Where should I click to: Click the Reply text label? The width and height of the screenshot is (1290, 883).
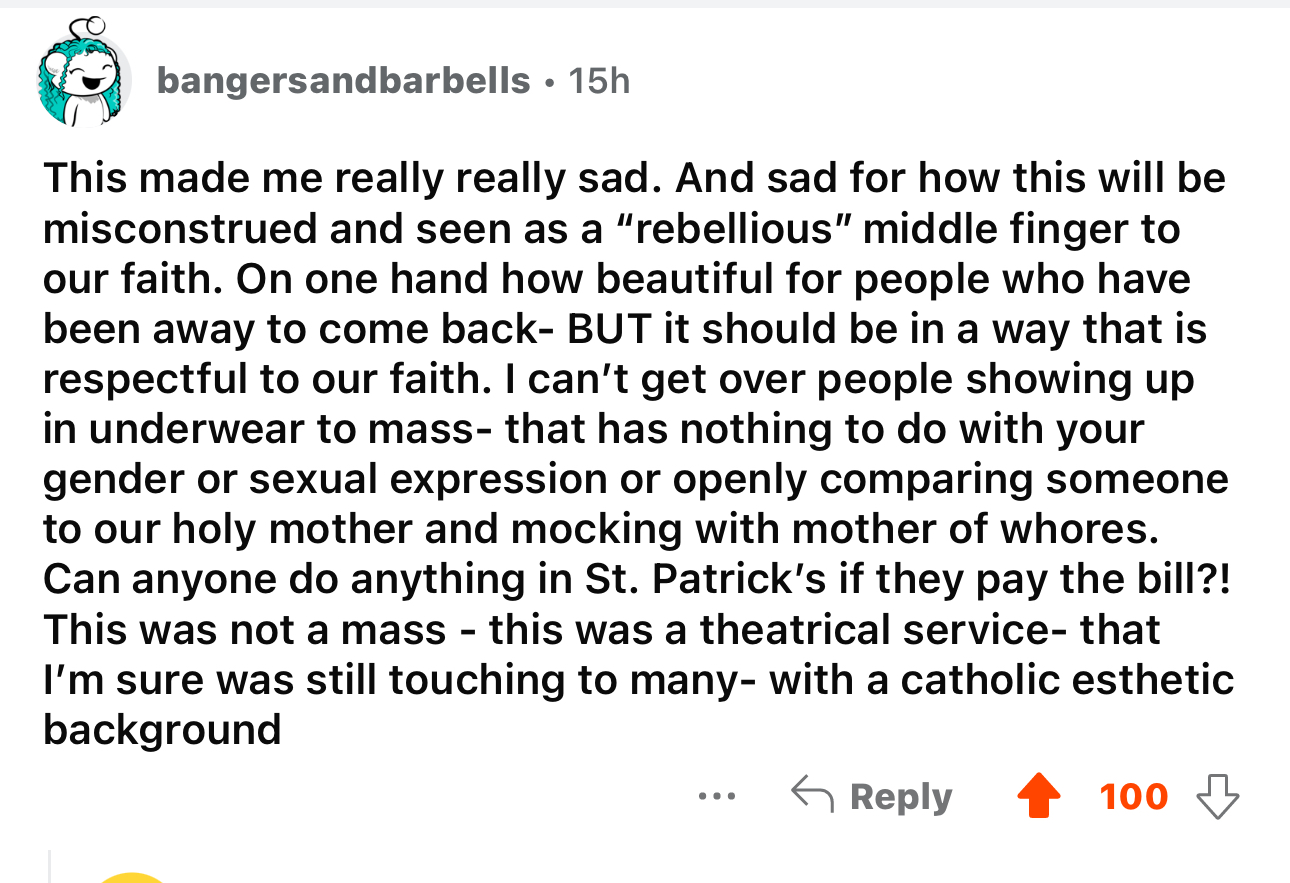(x=901, y=797)
